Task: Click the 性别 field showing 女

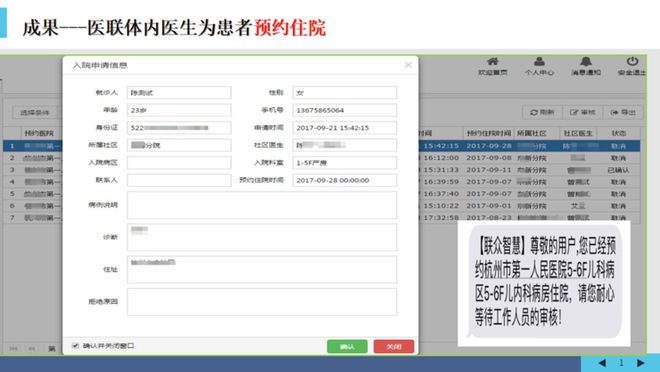Action: click(345, 93)
